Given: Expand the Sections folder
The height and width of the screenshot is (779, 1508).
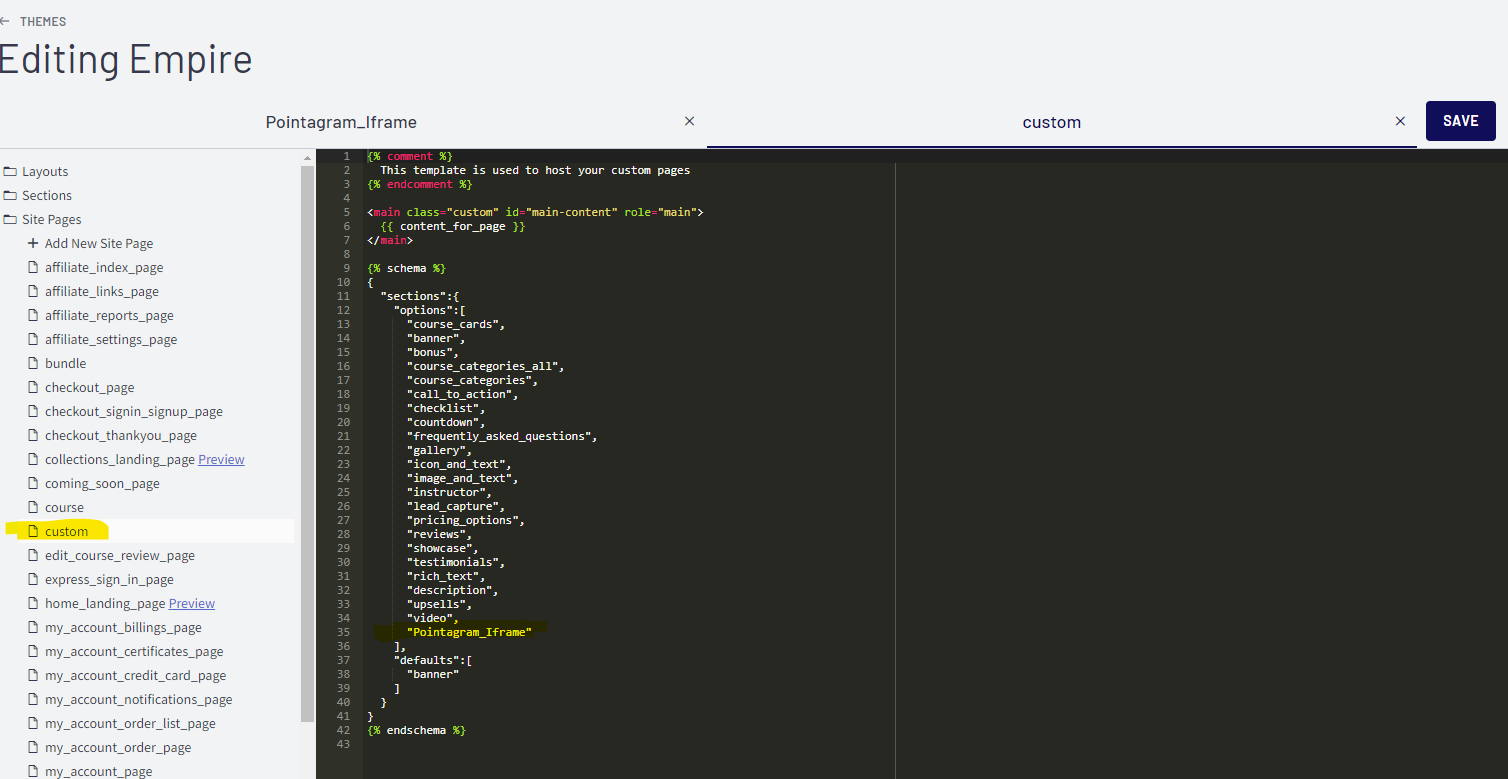Looking at the screenshot, I should [x=47, y=195].
